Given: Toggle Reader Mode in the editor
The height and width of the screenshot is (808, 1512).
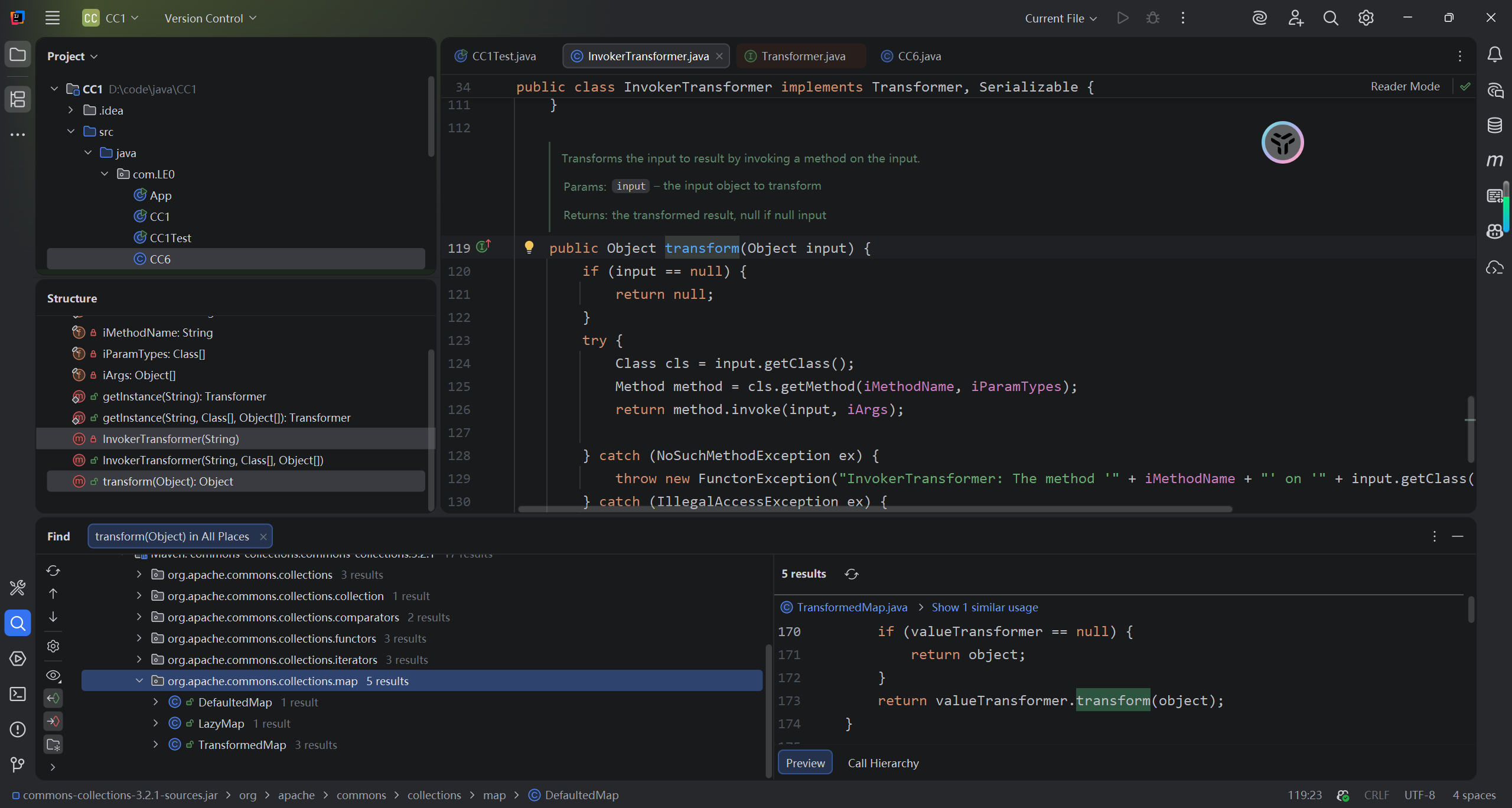Looking at the screenshot, I should [x=1405, y=86].
